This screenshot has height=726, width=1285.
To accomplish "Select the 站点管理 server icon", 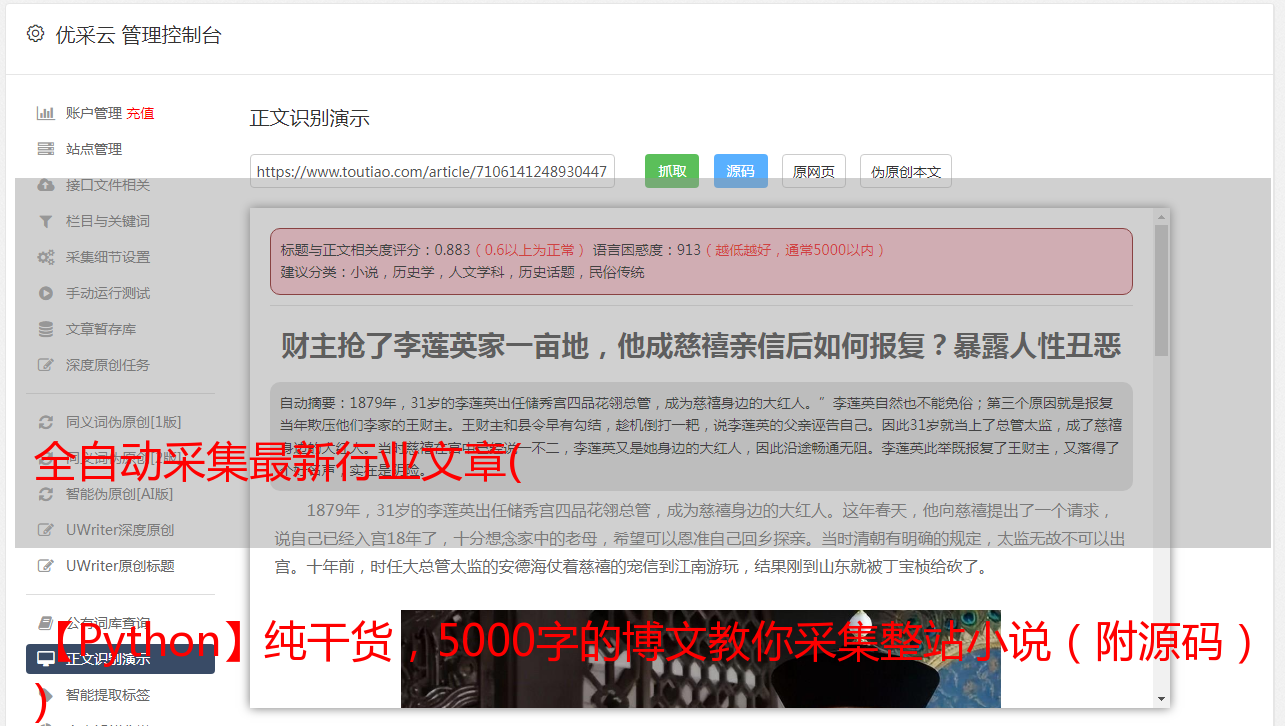I will (46, 149).
